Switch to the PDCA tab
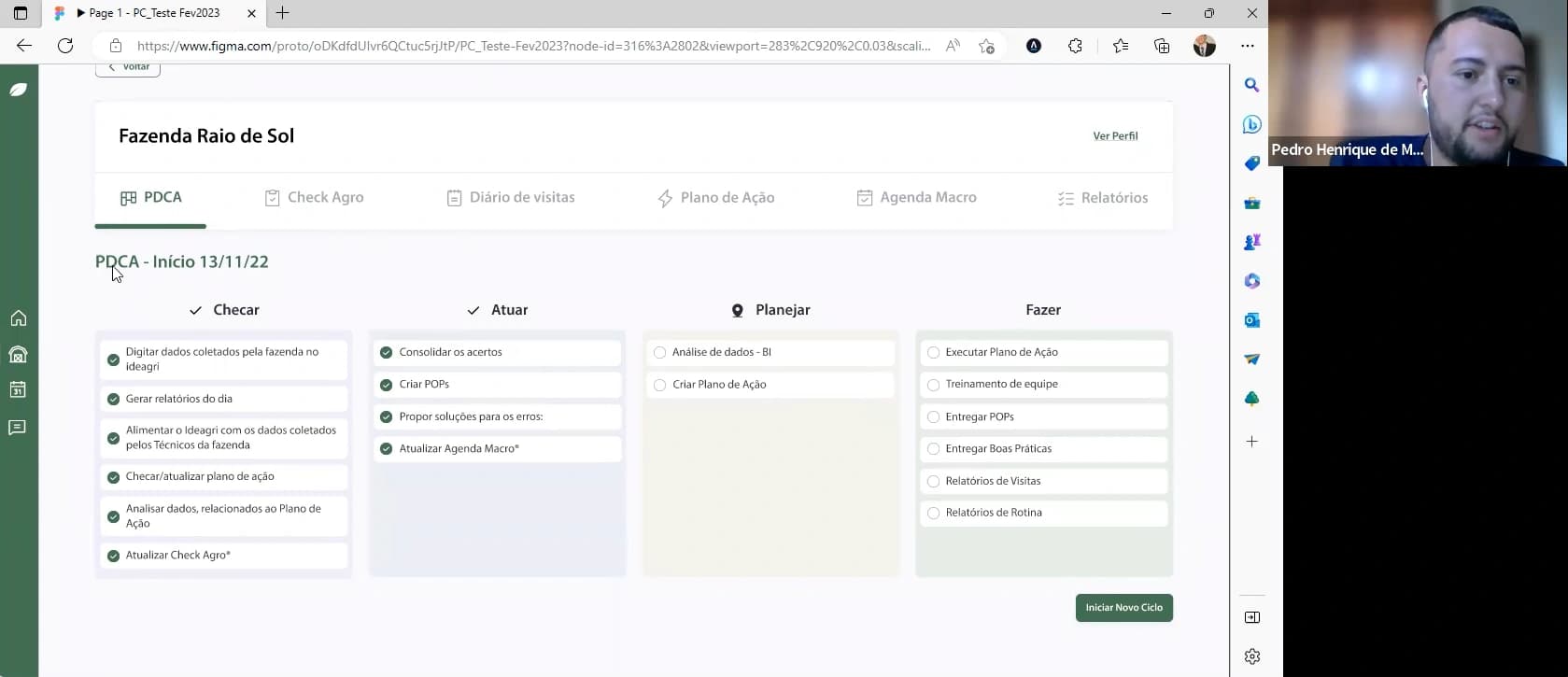Viewport: 1568px width, 677px height. point(151,198)
